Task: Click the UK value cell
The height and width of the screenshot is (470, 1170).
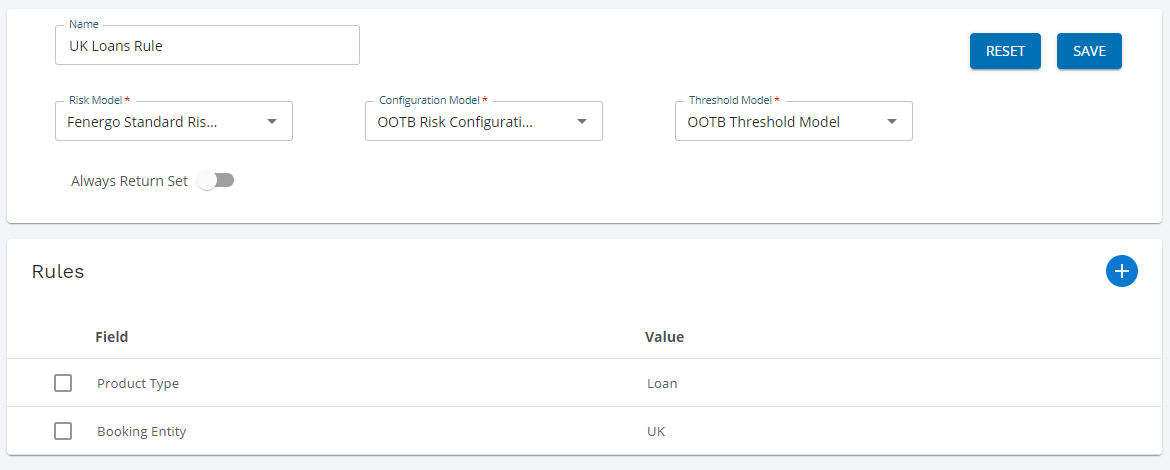Action: coord(656,431)
